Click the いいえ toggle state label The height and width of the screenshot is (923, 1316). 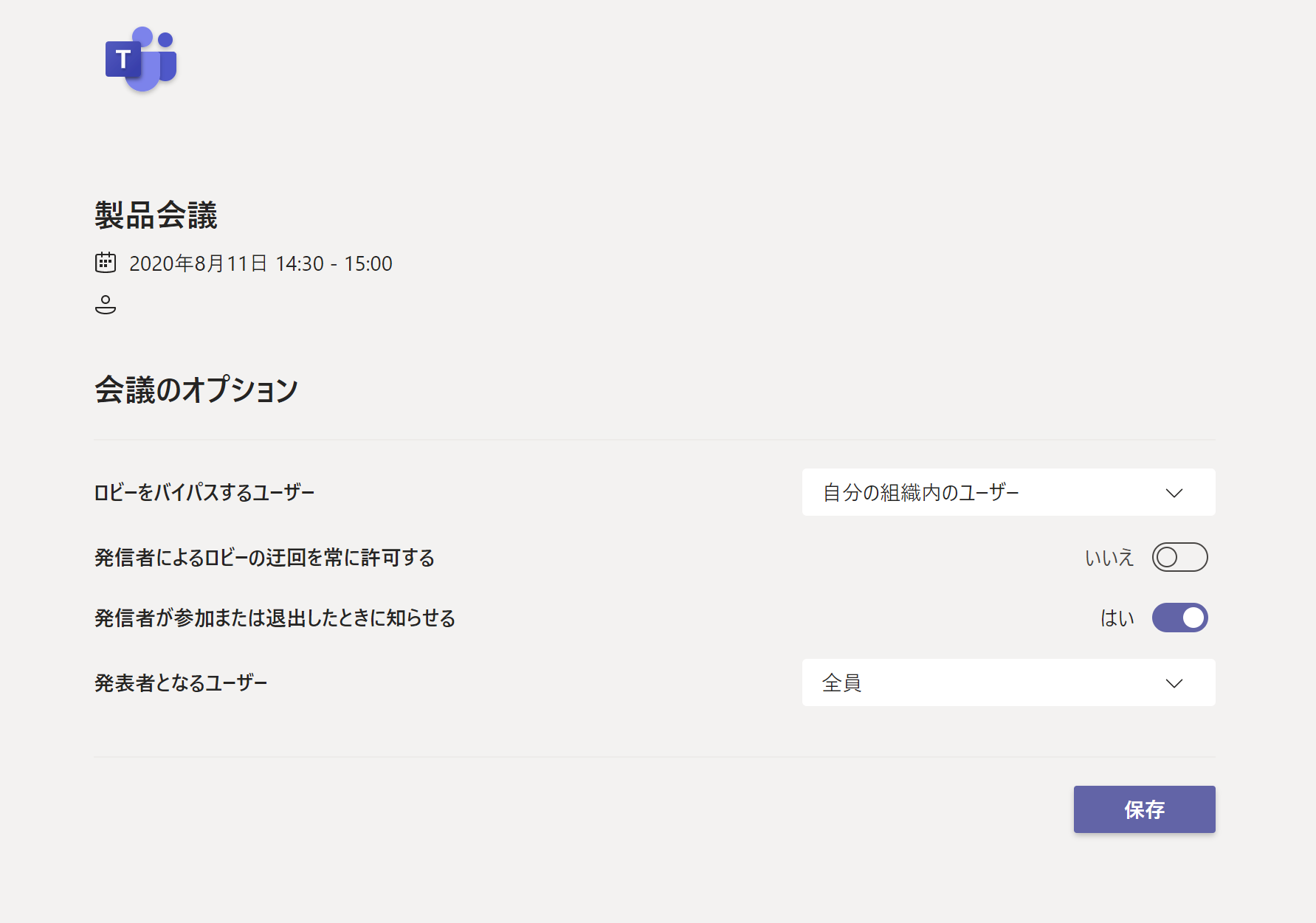(x=1109, y=558)
